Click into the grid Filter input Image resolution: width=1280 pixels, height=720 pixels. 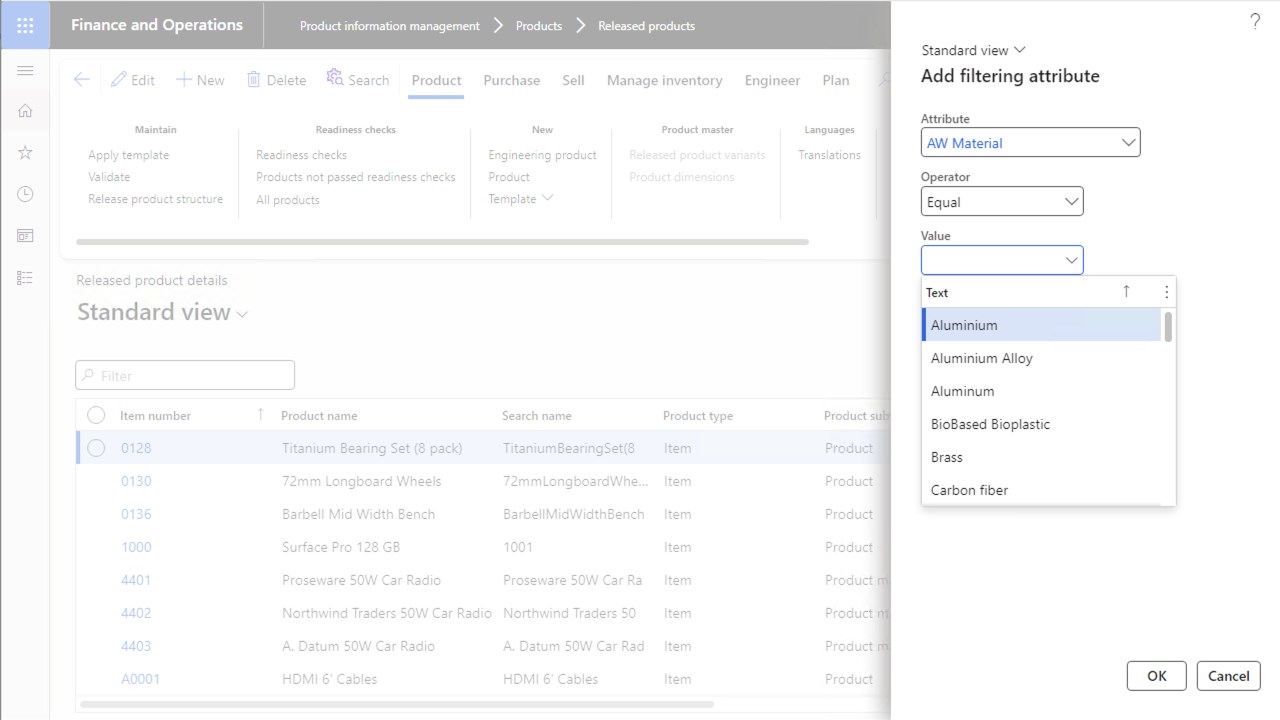[185, 376]
